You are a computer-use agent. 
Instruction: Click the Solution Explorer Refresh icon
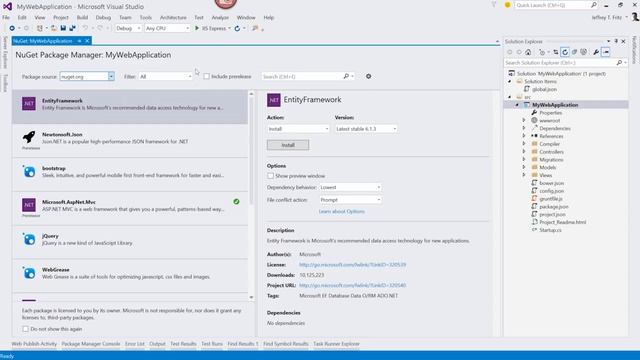565,52
